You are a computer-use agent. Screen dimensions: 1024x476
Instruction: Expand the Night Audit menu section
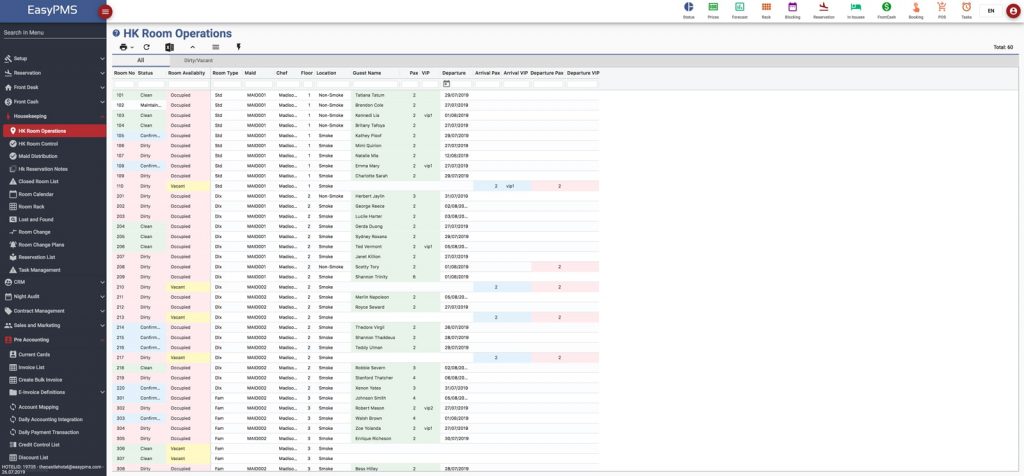pyautogui.click(x=53, y=296)
